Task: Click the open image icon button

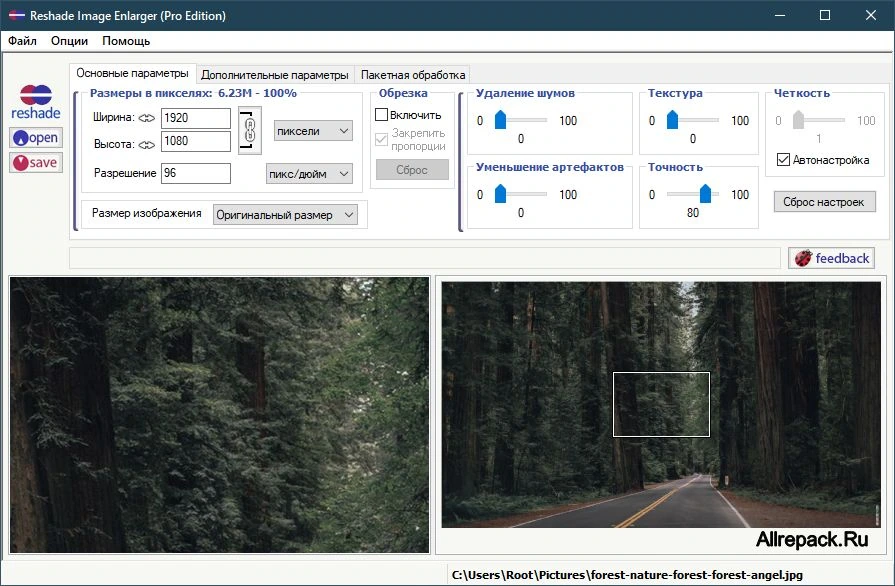Action: coord(36,138)
